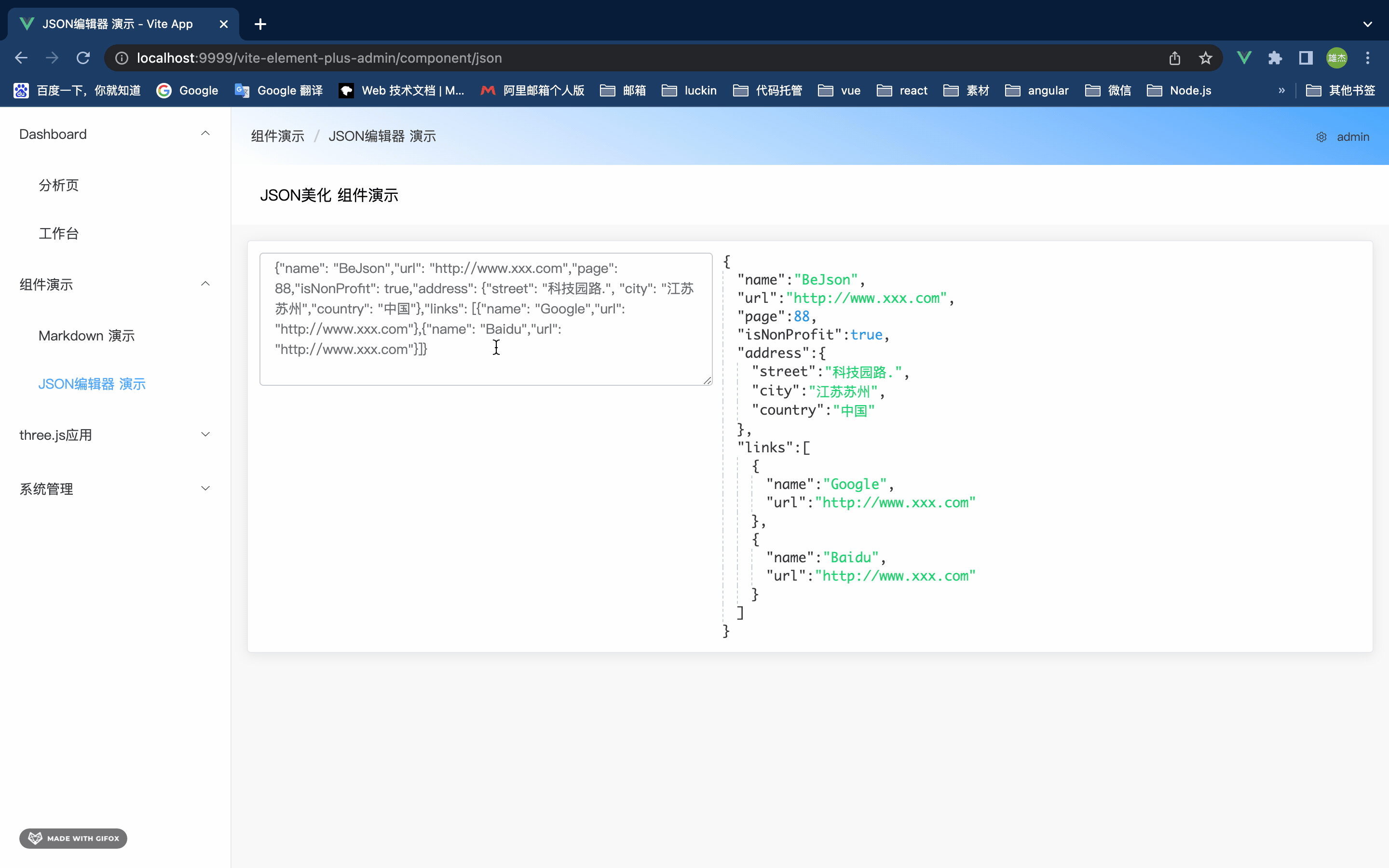Image resolution: width=1389 pixels, height=868 pixels.
Task: Select the 工作台 menu item
Action: tap(58, 234)
